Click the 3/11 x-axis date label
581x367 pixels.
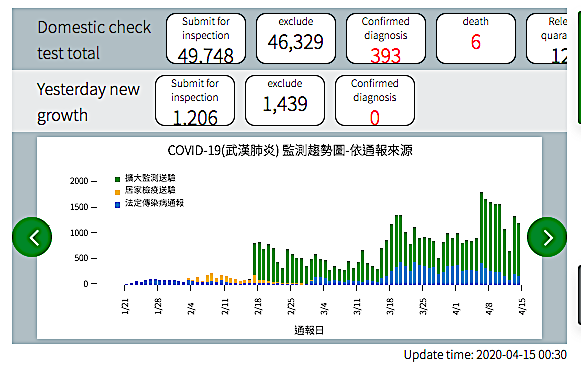coord(357,306)
